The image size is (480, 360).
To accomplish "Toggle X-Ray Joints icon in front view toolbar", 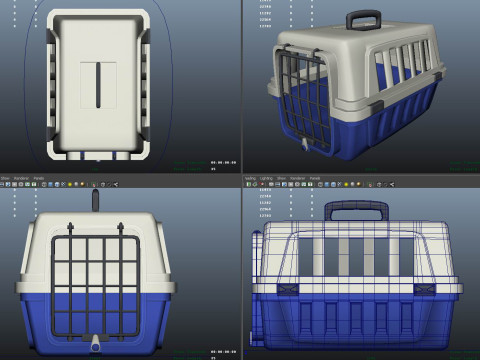I will tap(116, 184).
